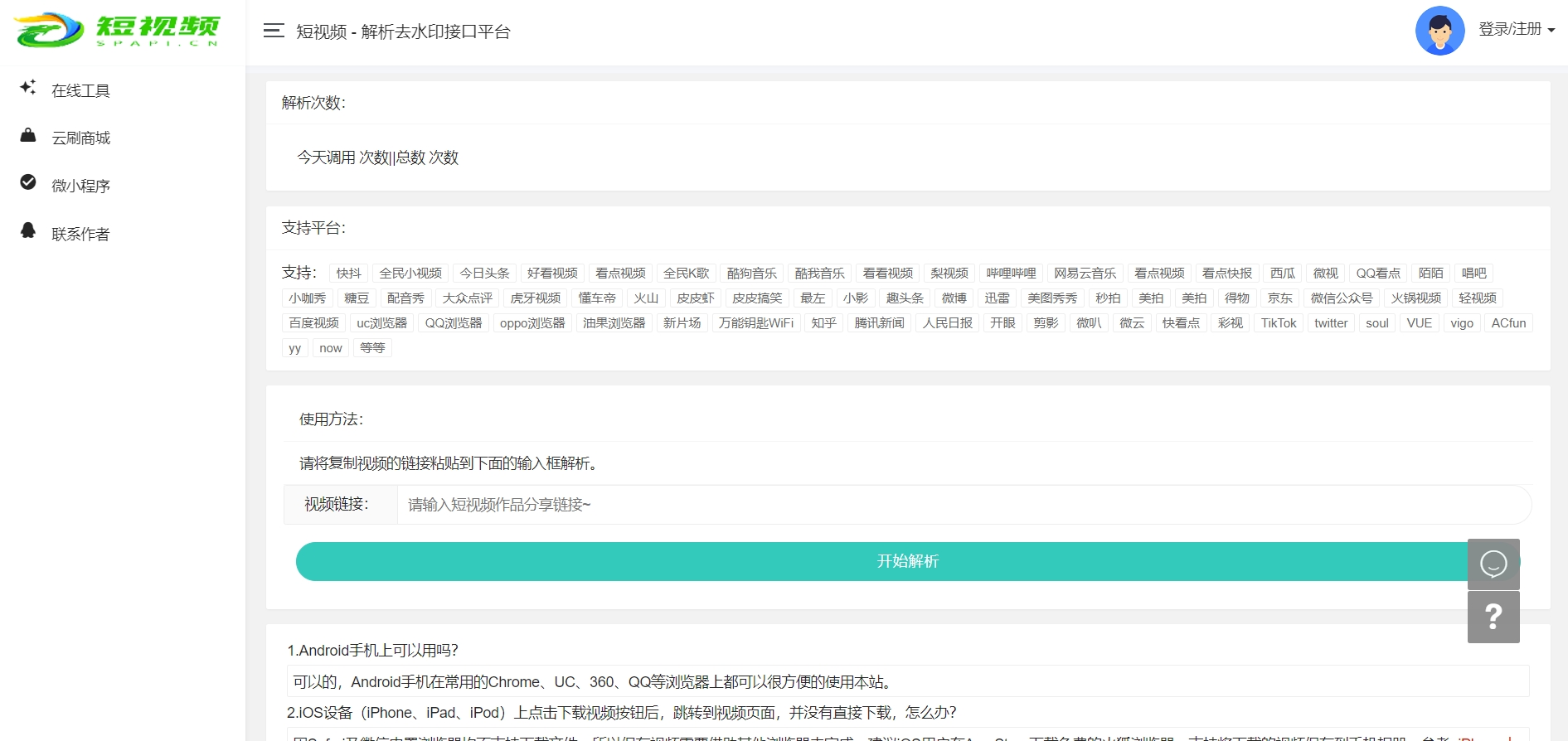This screenshot has width=1568, height=741.
Task: Click the 大众点评 tag
Action: click(468, 298)
